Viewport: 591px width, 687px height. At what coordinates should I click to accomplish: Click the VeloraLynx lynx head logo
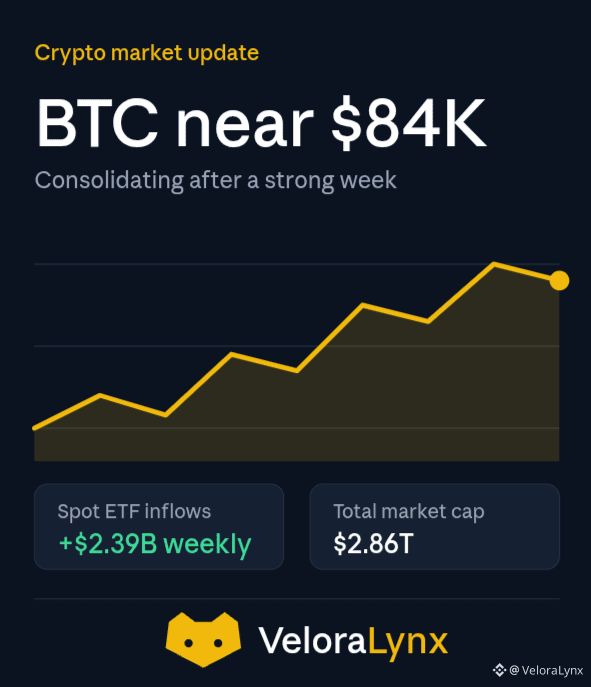tap(203, 639)
